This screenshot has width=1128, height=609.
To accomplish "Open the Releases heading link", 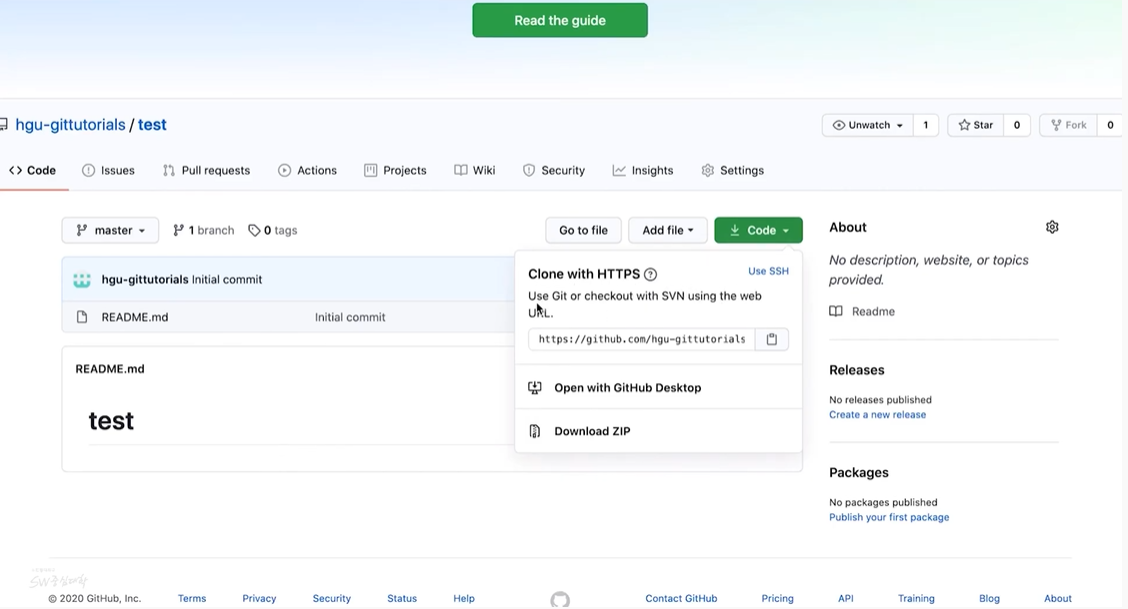I will click(856, 370).
